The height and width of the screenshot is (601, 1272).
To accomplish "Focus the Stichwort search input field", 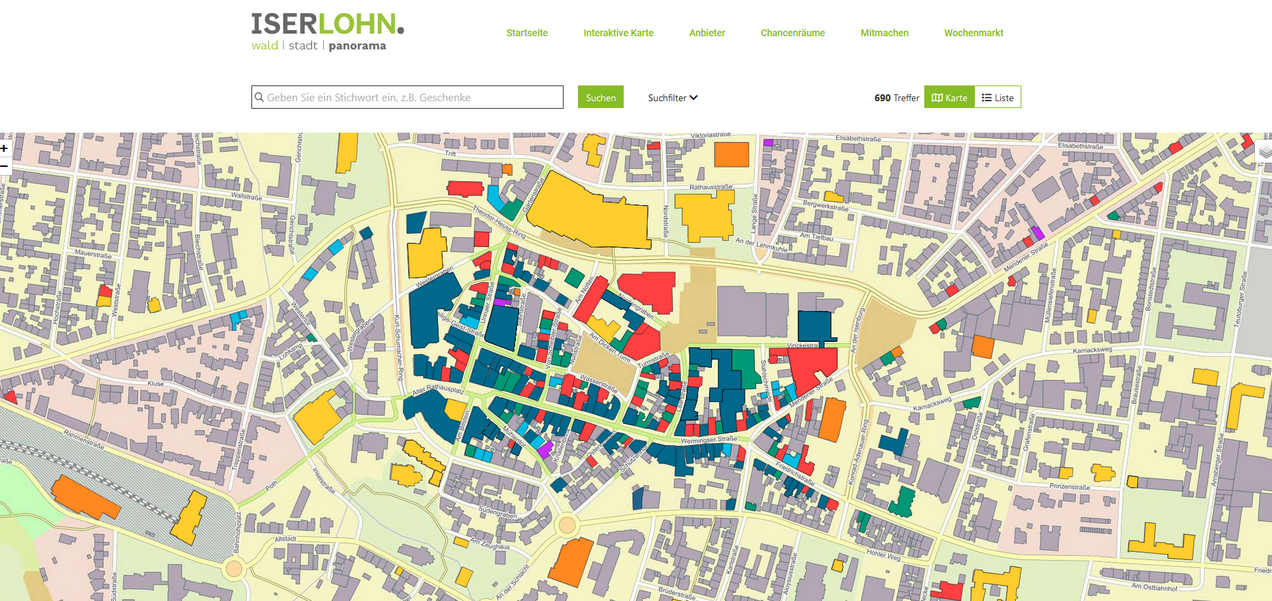I will click(412, 98).
